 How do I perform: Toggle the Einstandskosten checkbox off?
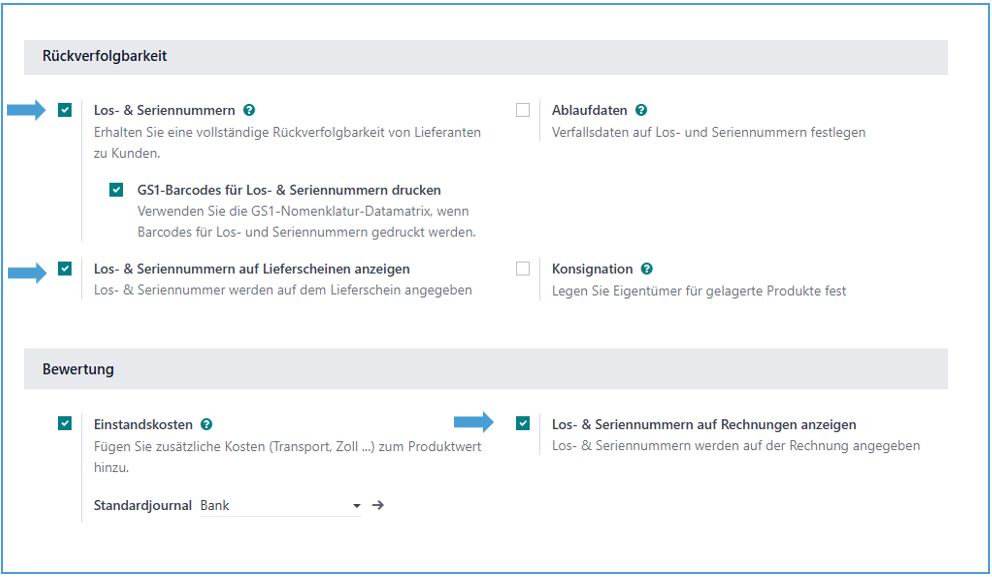point(65,424)
